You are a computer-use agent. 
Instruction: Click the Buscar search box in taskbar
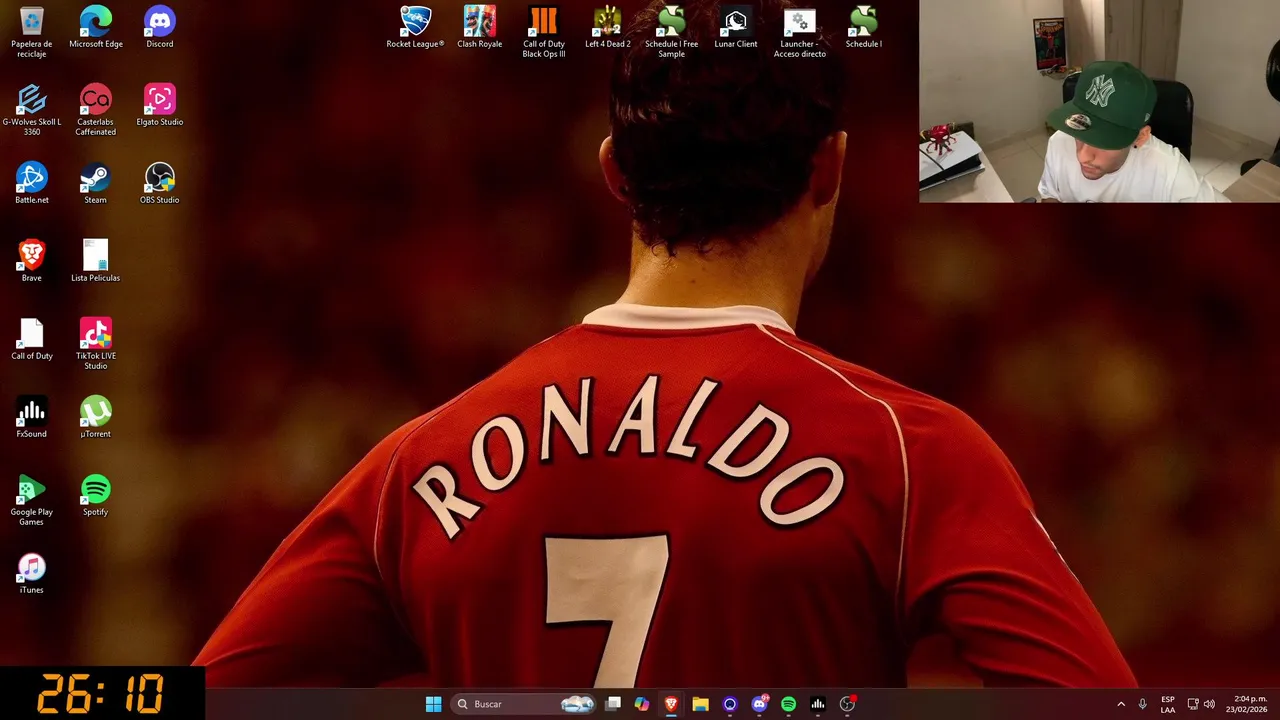525,704
